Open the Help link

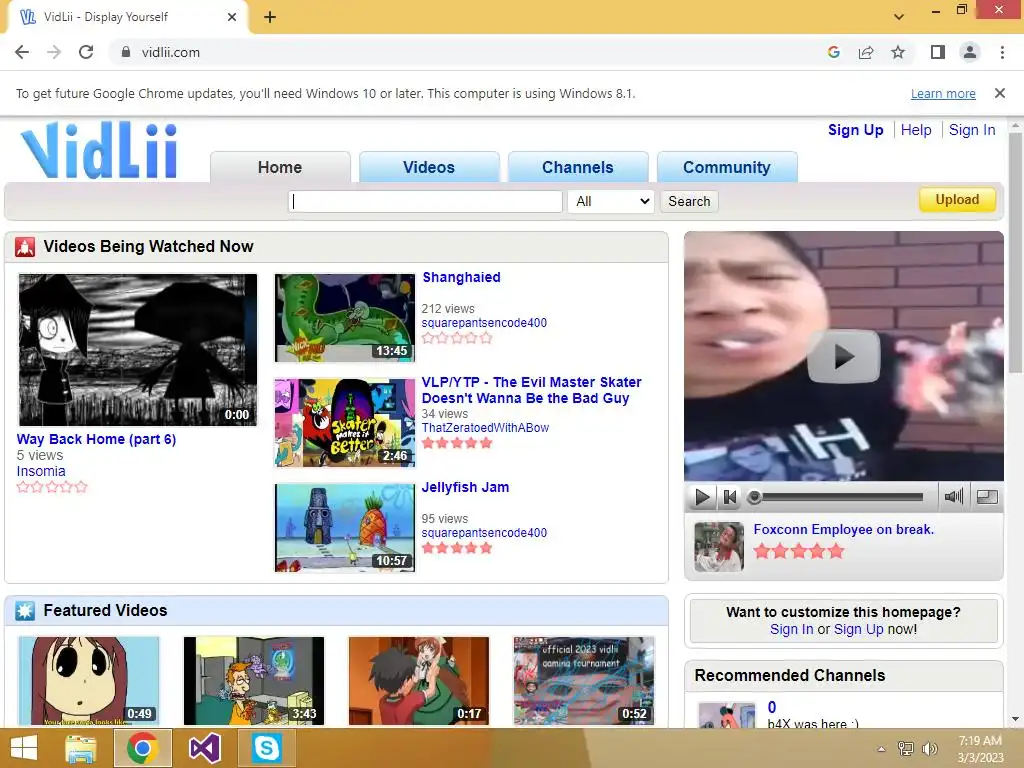916,130
